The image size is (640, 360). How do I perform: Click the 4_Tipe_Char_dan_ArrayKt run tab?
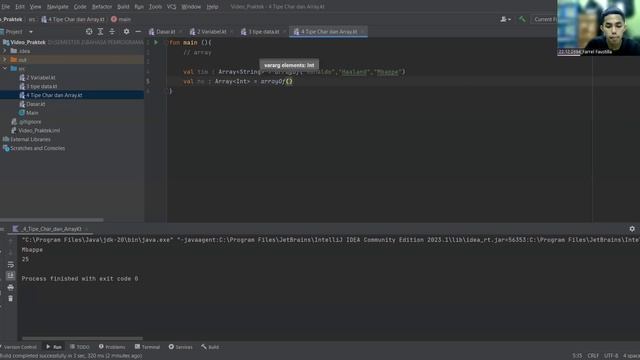tap(51, 229)
